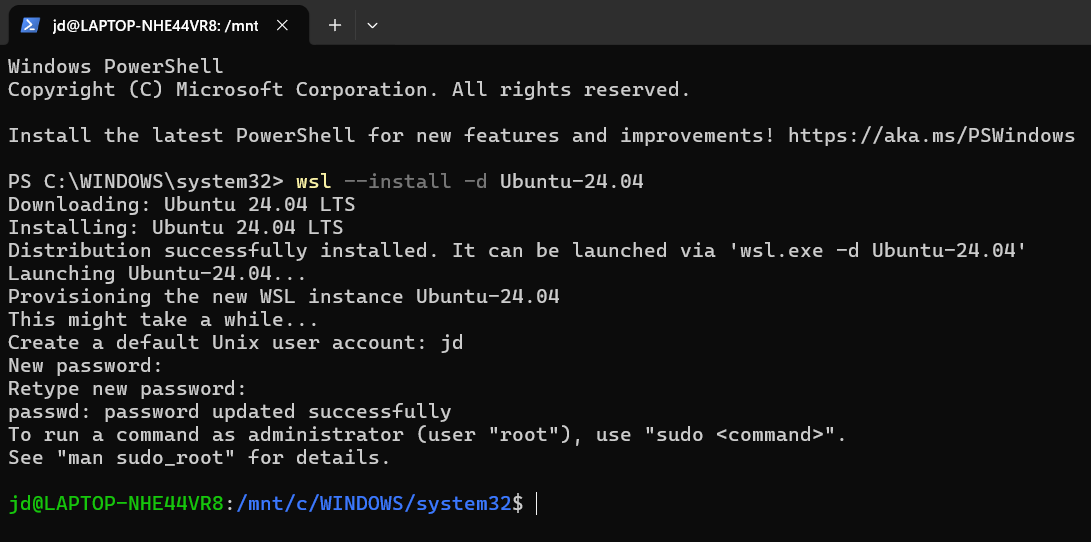Viewport: 1091px width, 542px height.
Task: Click the blue /mnt/c/WINDOWS/system32 path
Action: pos(374,504)
